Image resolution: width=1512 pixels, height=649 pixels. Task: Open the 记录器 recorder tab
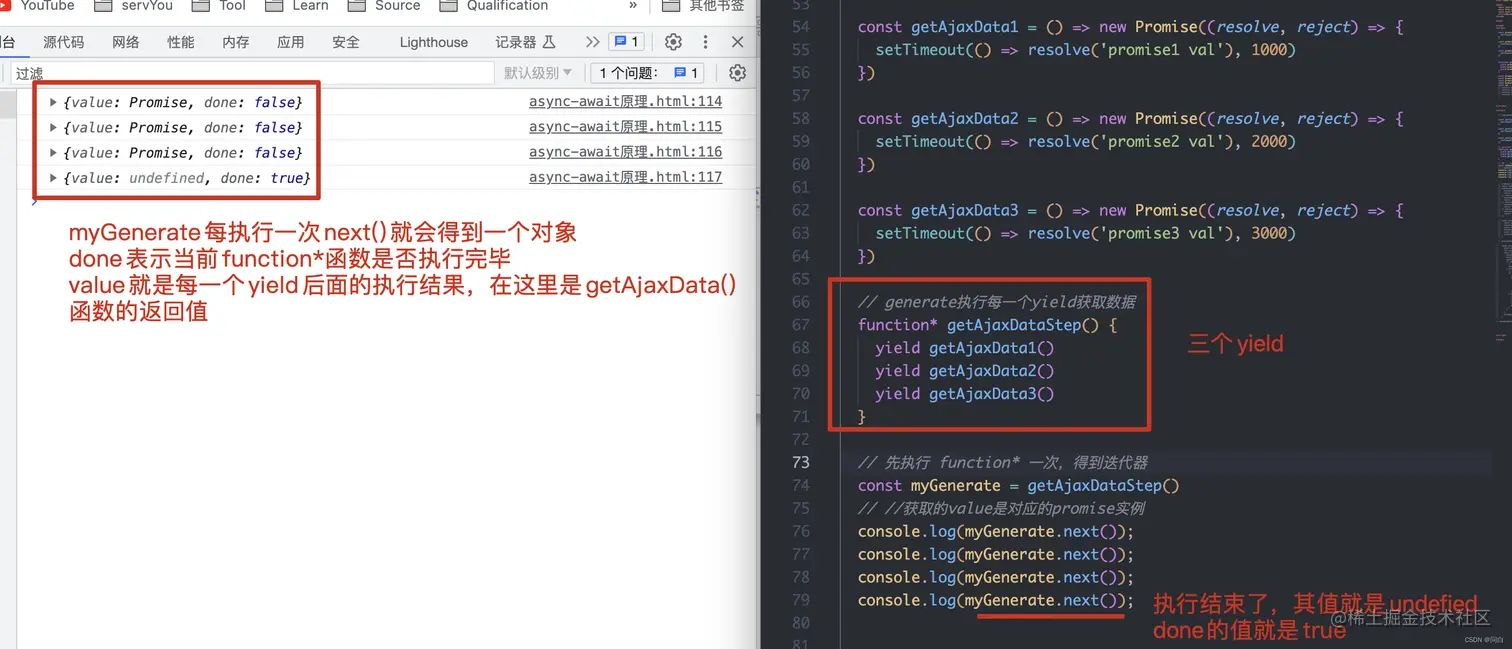525,42
